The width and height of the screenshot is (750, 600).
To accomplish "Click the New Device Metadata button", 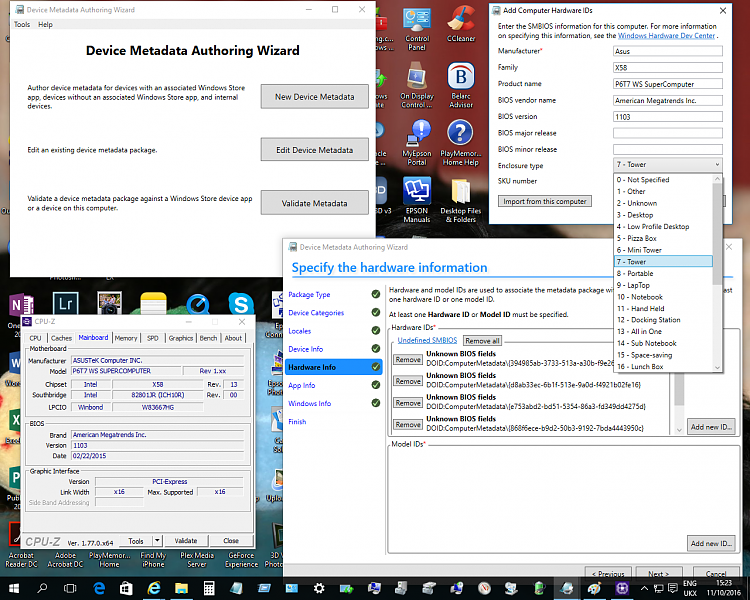I will click(315, 97).
